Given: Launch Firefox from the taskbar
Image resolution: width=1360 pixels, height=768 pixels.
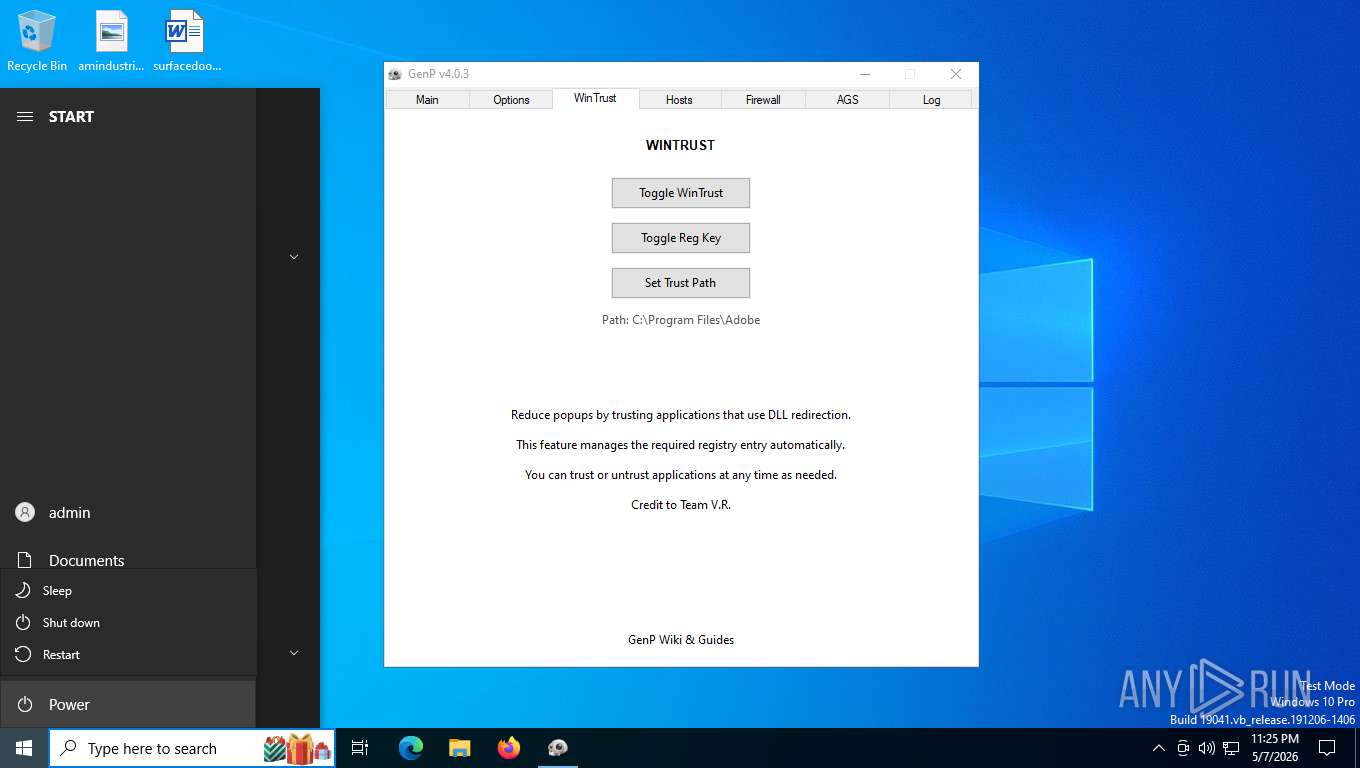Looking at the screenshot, I should coord(509,748).
